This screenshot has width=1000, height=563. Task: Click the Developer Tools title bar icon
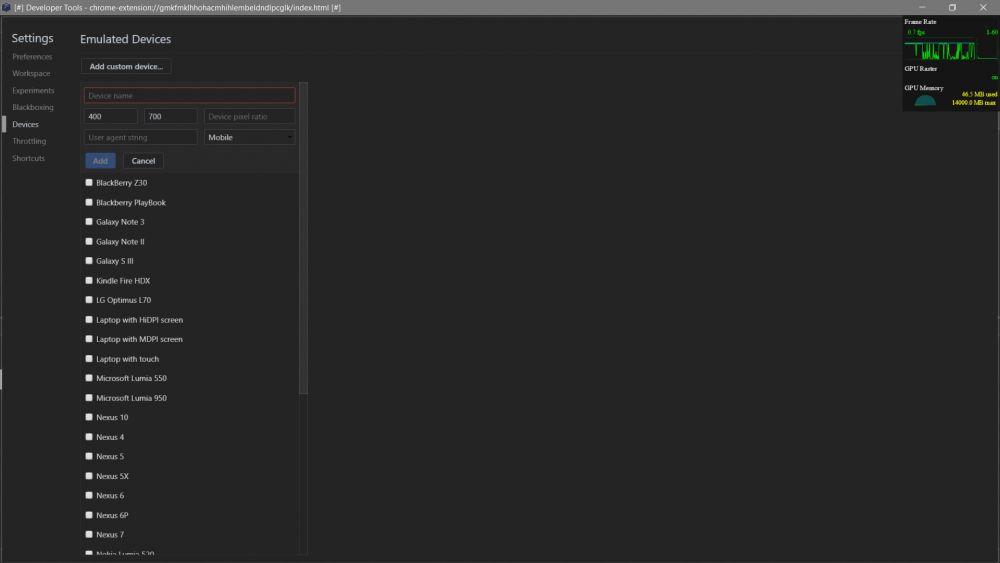6,8
